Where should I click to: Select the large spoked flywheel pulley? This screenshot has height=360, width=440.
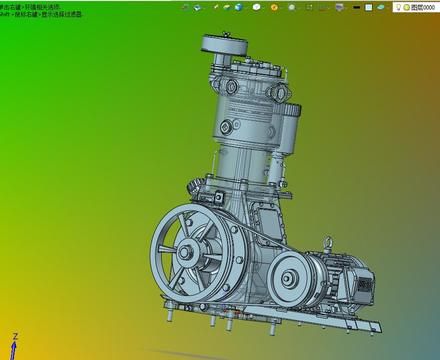tap(185, 252)
